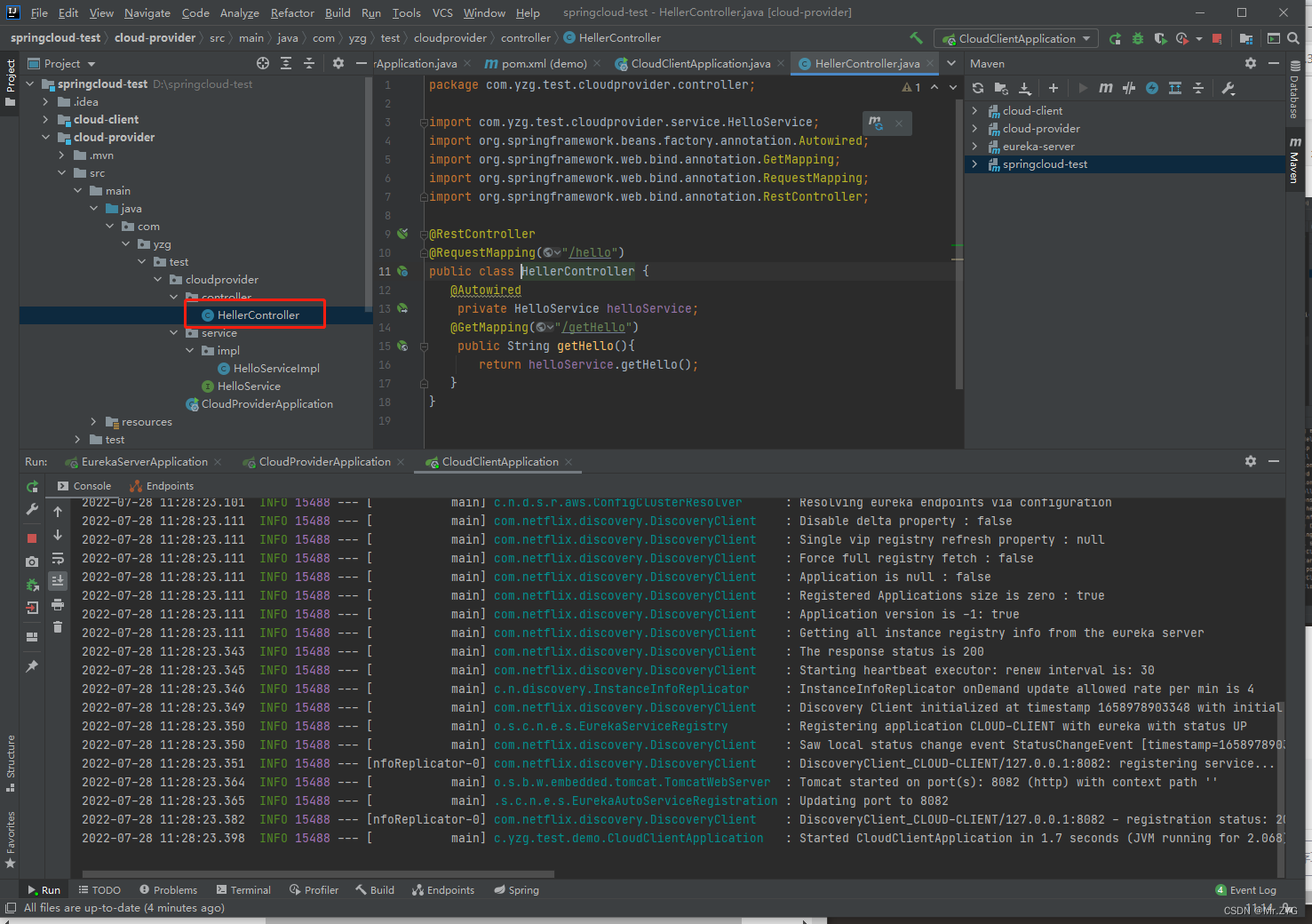Screen dimensions: 1312x924
Task: Jump up the stack trace with up arrow
Action: click(58, 512)
